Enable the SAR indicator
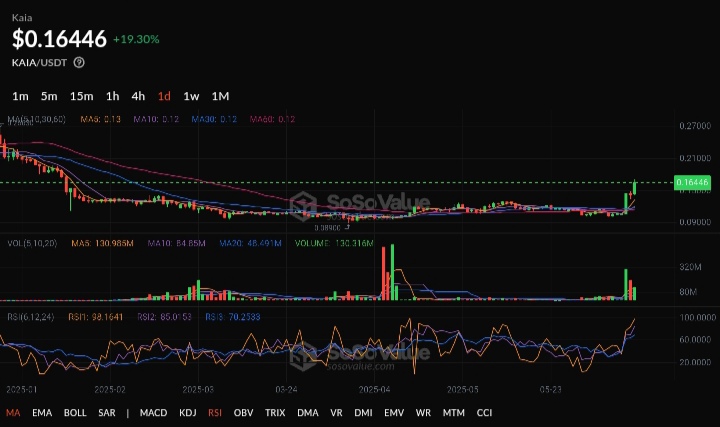 pyautogui.click(x=108, y=412)
